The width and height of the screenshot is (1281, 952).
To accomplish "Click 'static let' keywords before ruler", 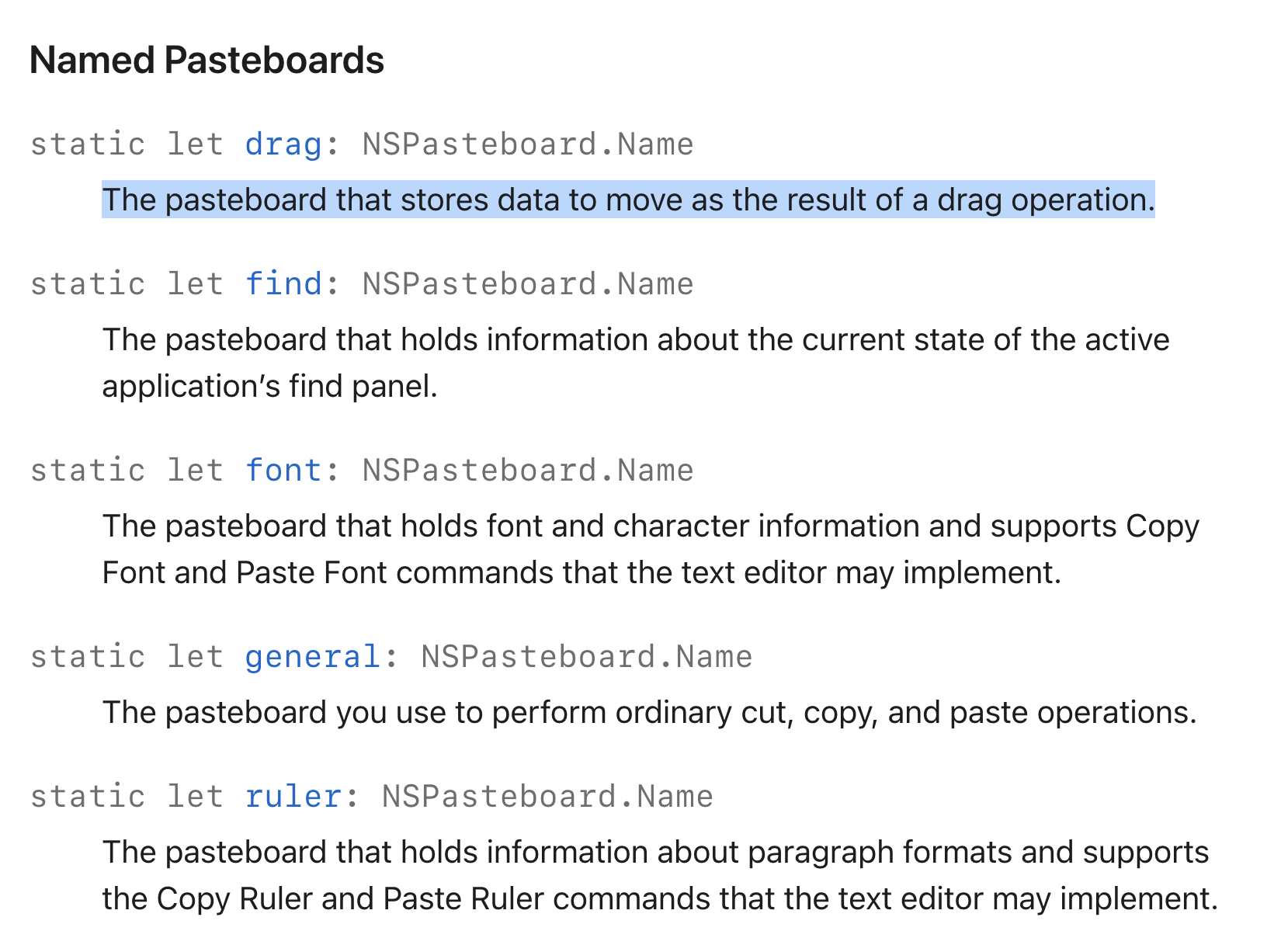I will [x=127, y=797].
